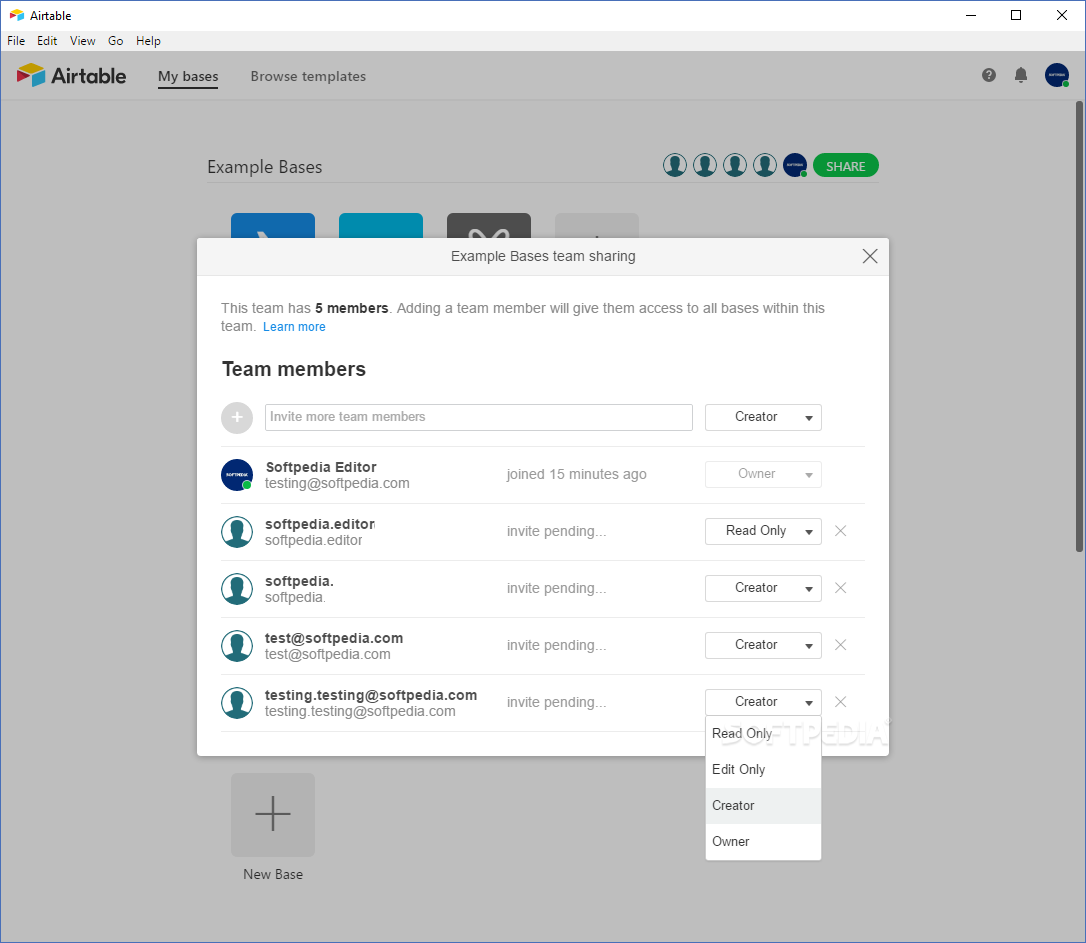Open the Go menu
1086x943 pixels.
point(116,41)
